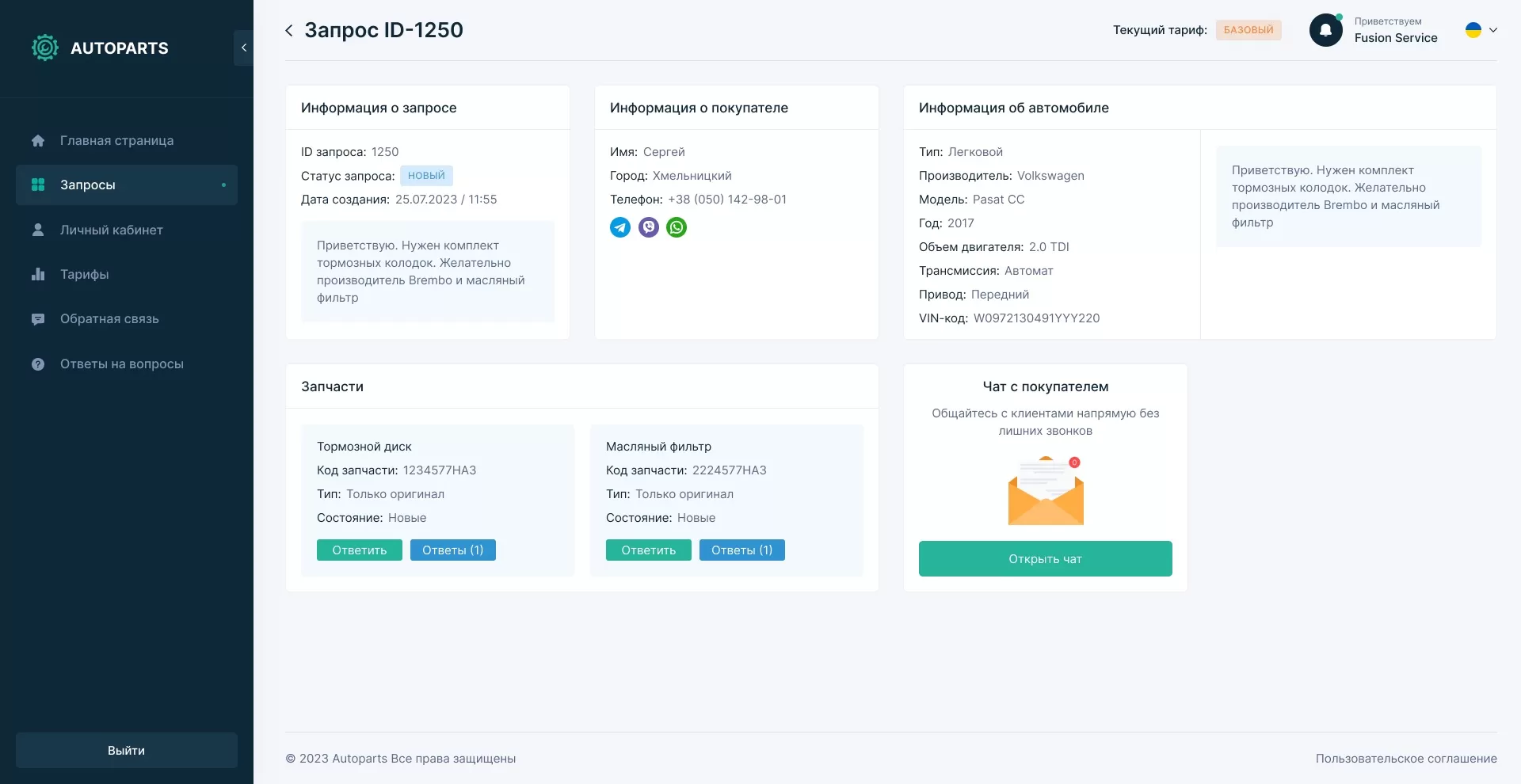This screenshot has width=1521, height=784.
Task: Open the Пользовательское соглашение link
Action: (1406, 759)
